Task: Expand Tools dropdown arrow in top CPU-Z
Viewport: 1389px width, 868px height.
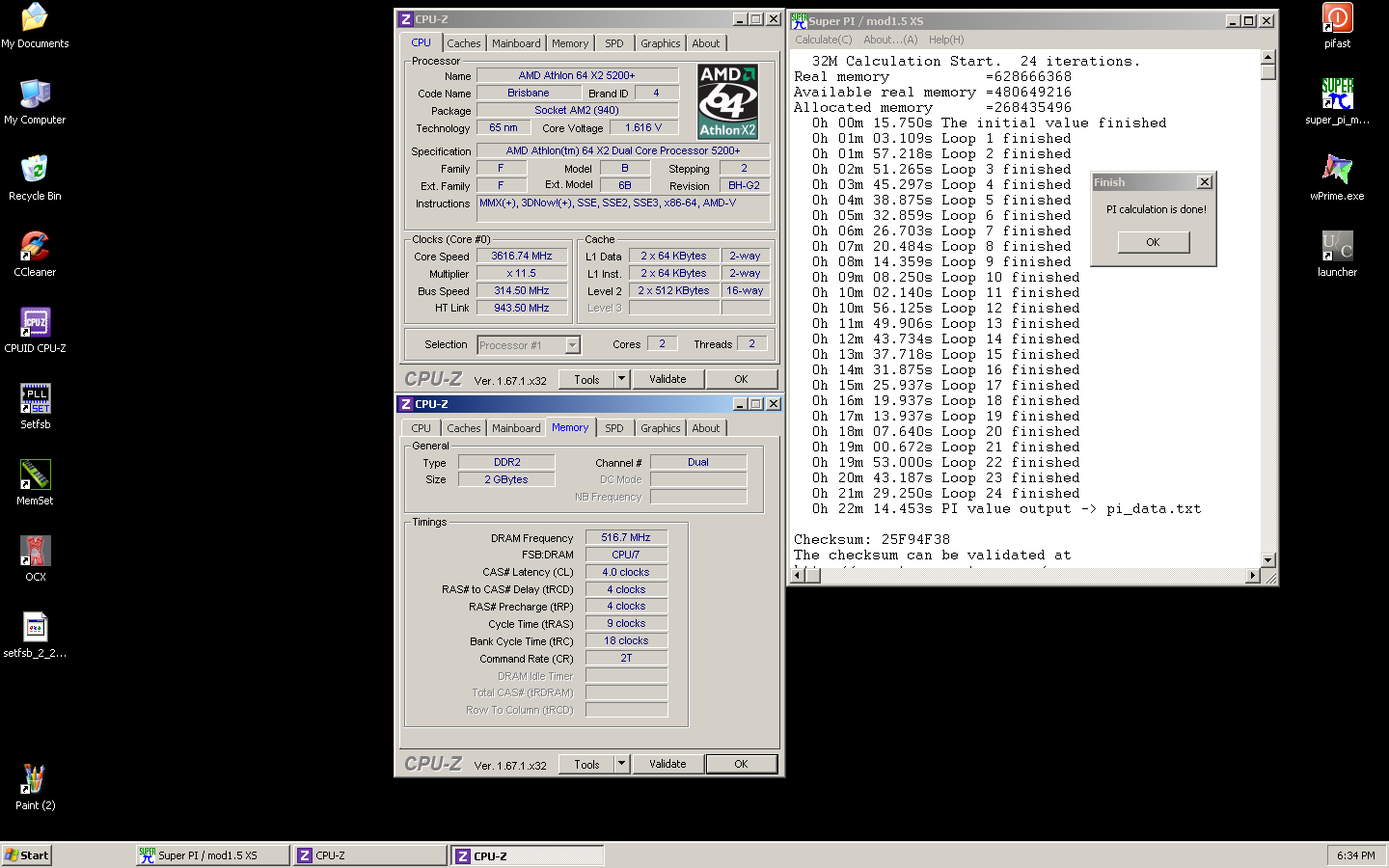Action: click(621, 379)
